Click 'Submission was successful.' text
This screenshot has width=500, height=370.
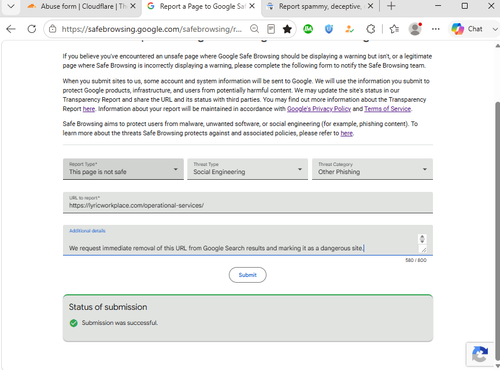[120, 323]
